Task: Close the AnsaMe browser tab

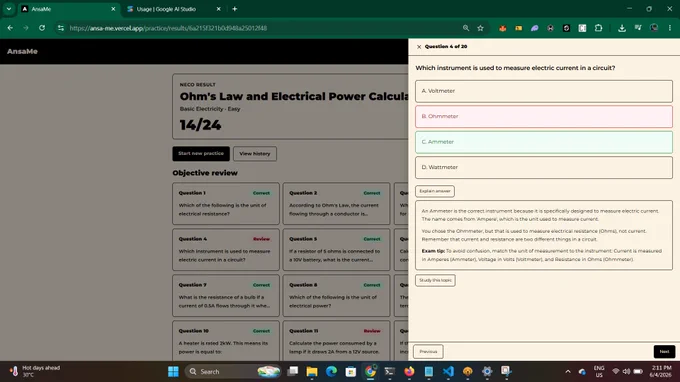Action: point(113,9)
